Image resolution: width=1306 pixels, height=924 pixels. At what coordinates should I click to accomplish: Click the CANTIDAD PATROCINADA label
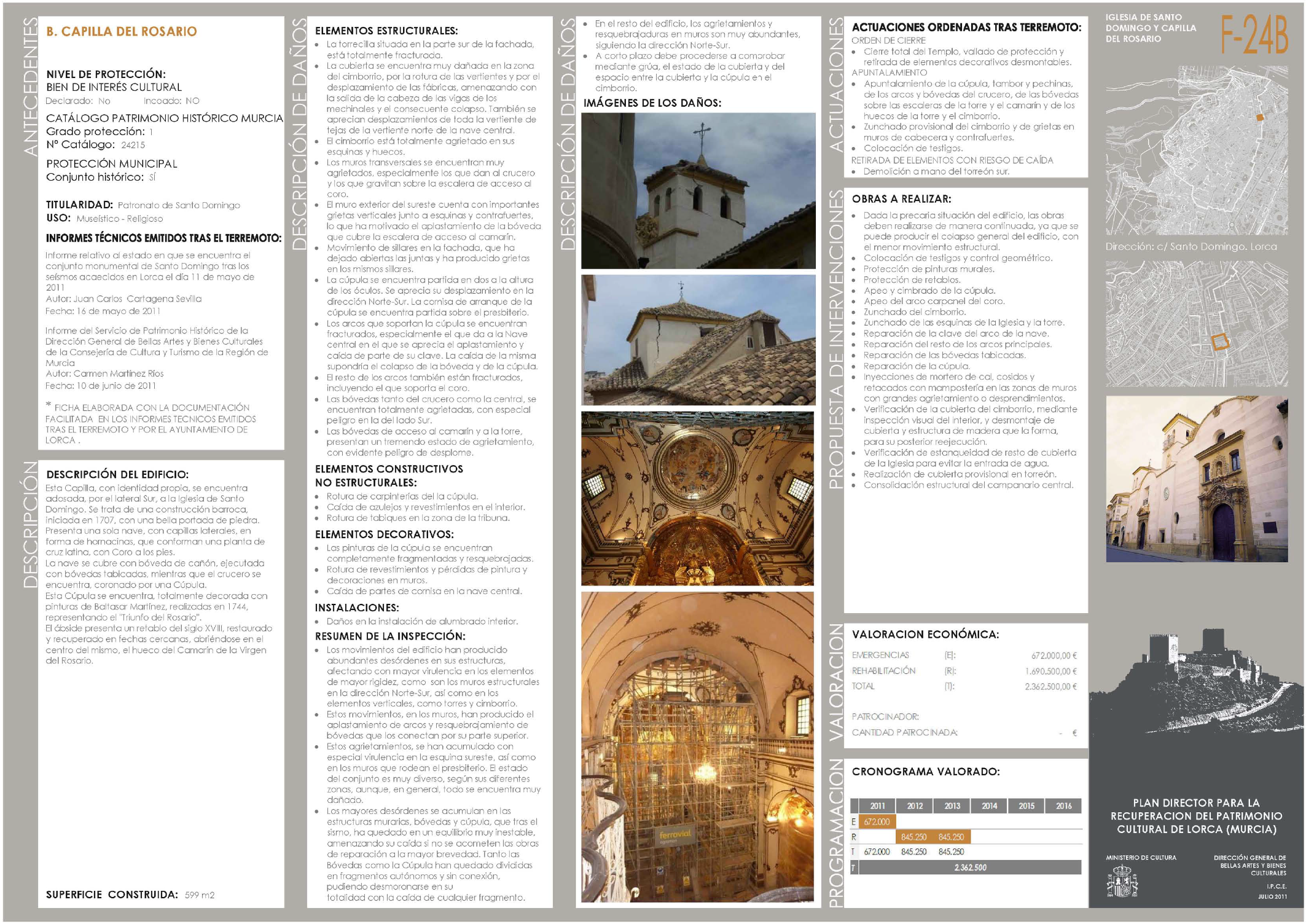pyautogui.click(x=904, y=733)
